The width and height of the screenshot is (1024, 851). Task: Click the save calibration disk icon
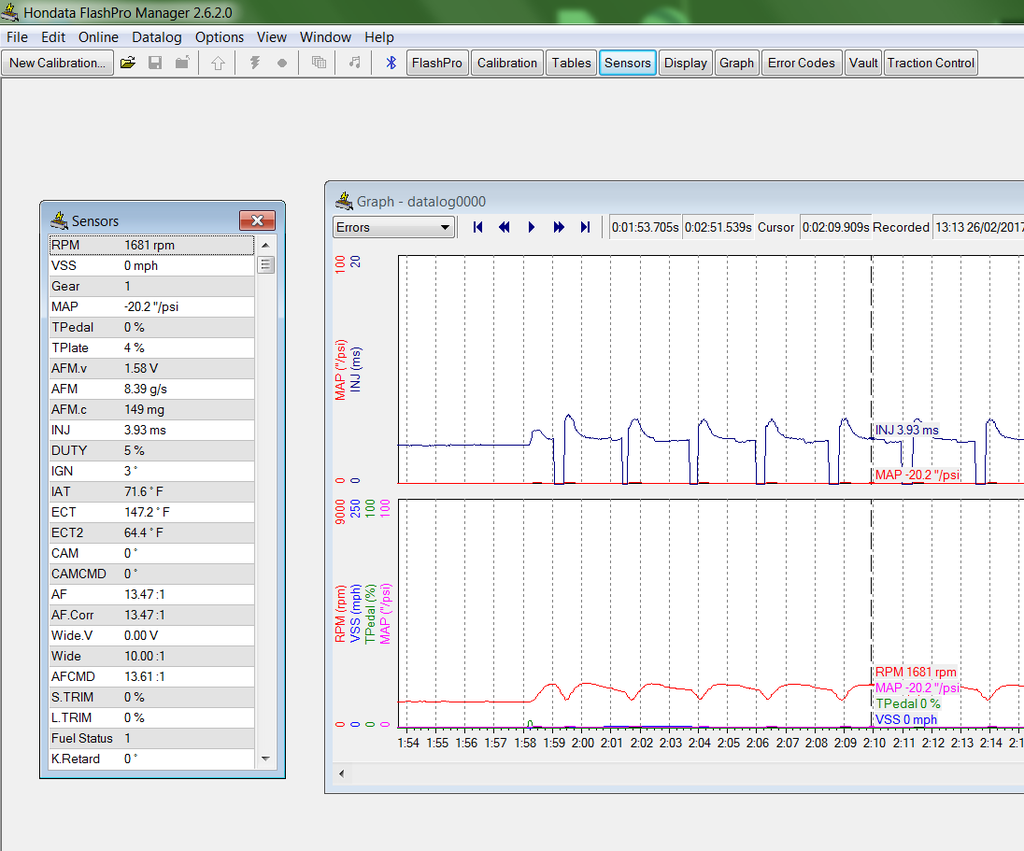point(155,63)
